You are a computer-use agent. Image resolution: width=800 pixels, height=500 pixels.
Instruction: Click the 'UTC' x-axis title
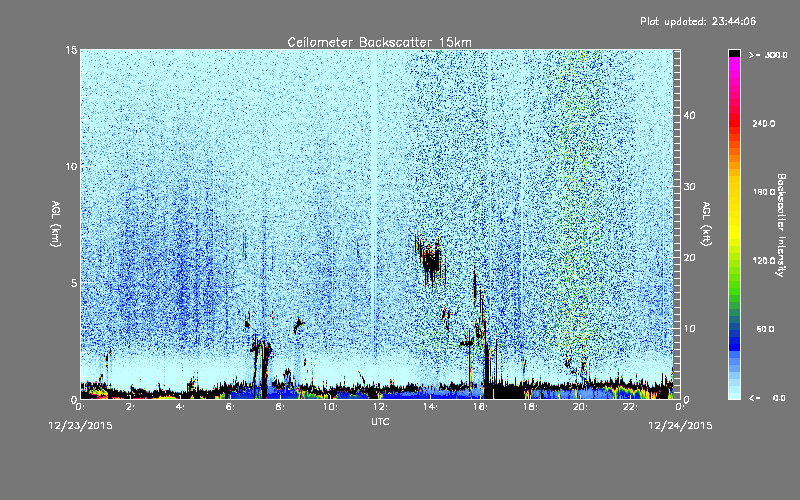pos(380,422)
